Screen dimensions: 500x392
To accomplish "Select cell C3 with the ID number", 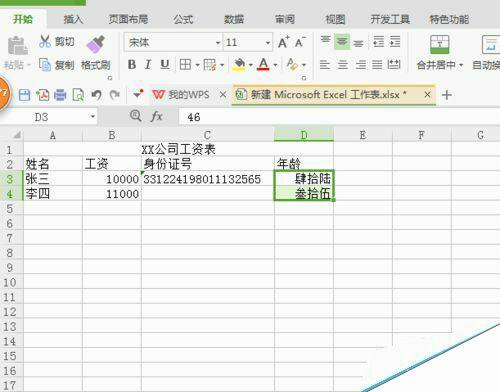I will pyautogui.click(x=208, y=179).
